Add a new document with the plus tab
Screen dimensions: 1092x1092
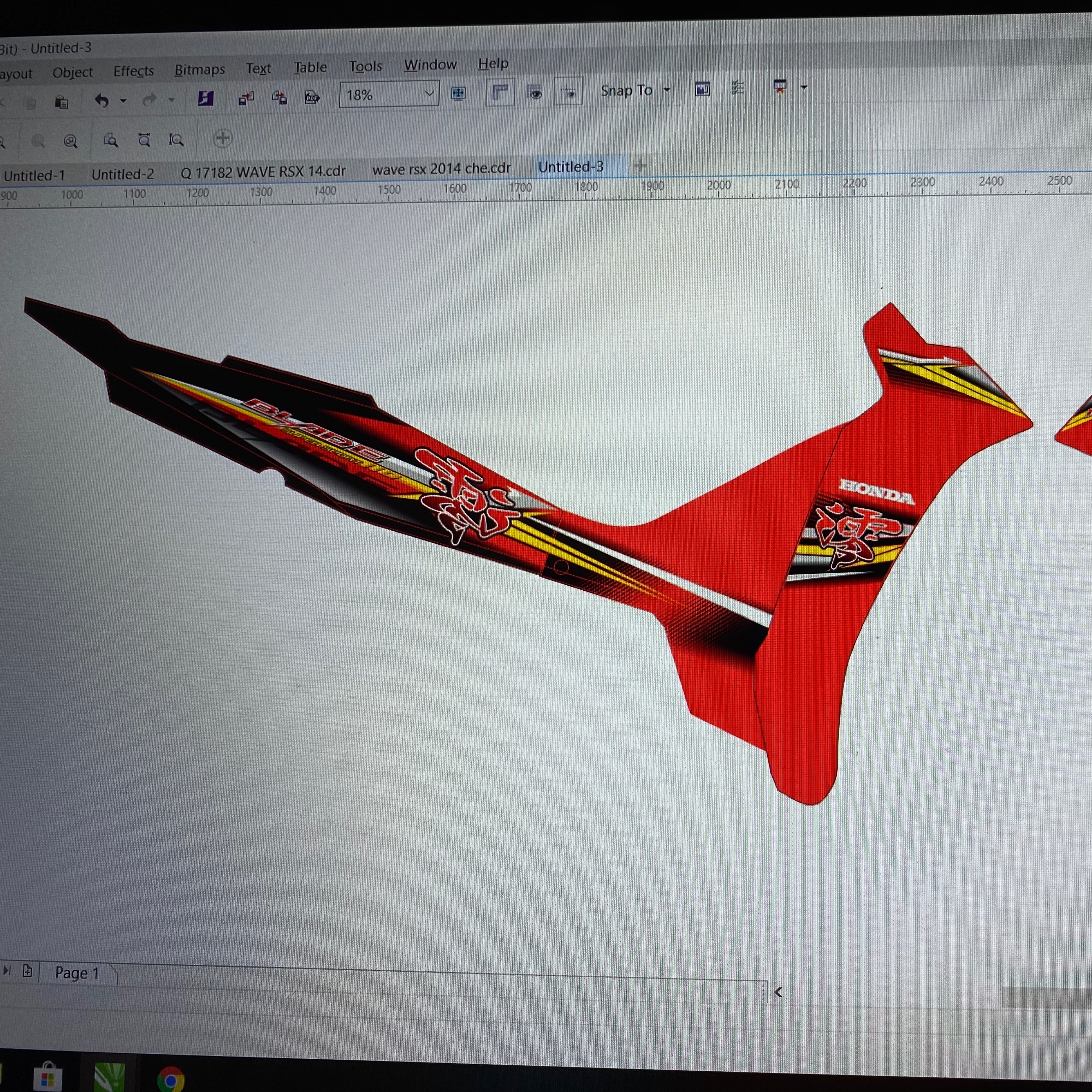coord(640,165)
